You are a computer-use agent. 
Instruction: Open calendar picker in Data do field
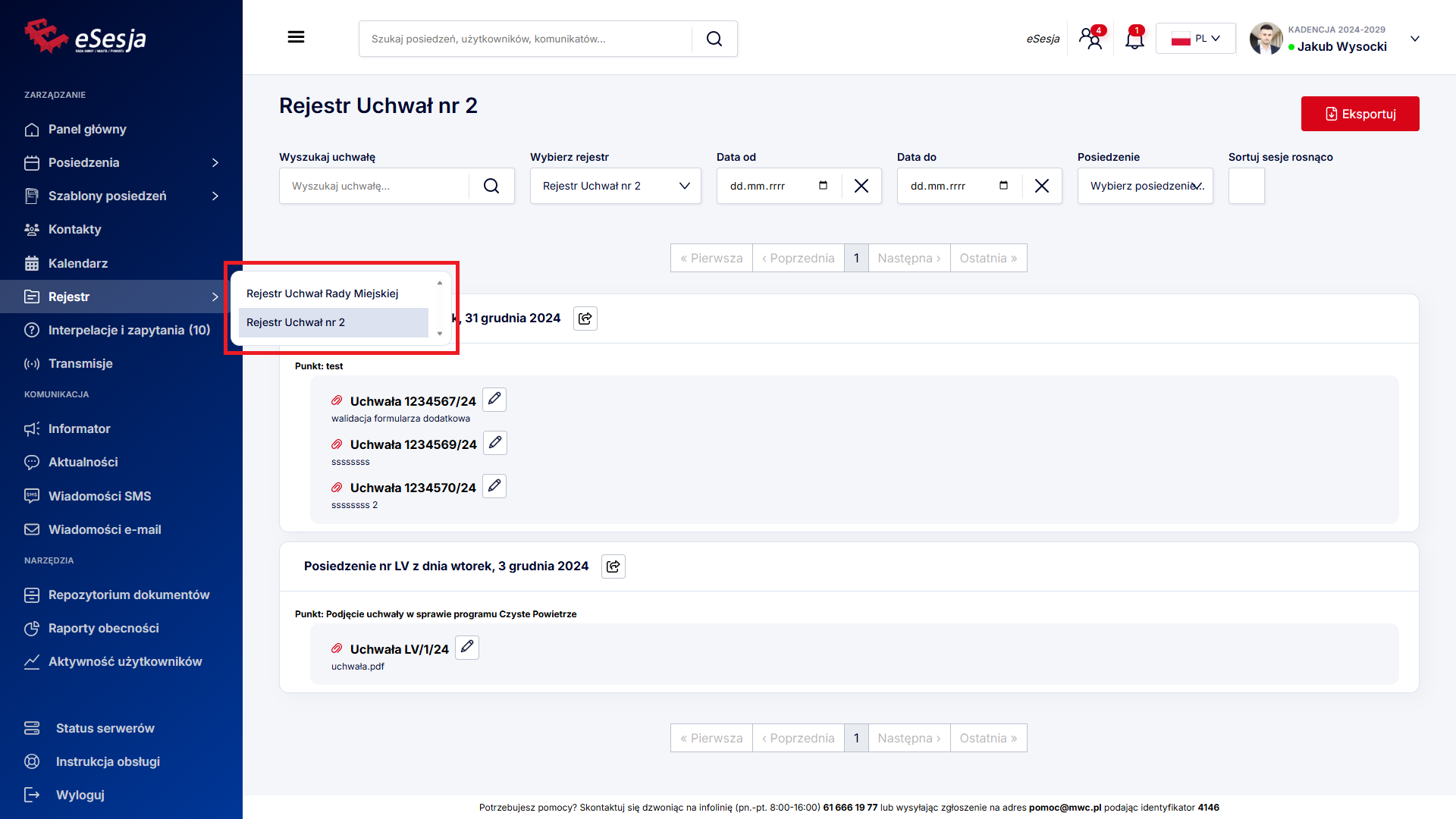point(1003,186)
